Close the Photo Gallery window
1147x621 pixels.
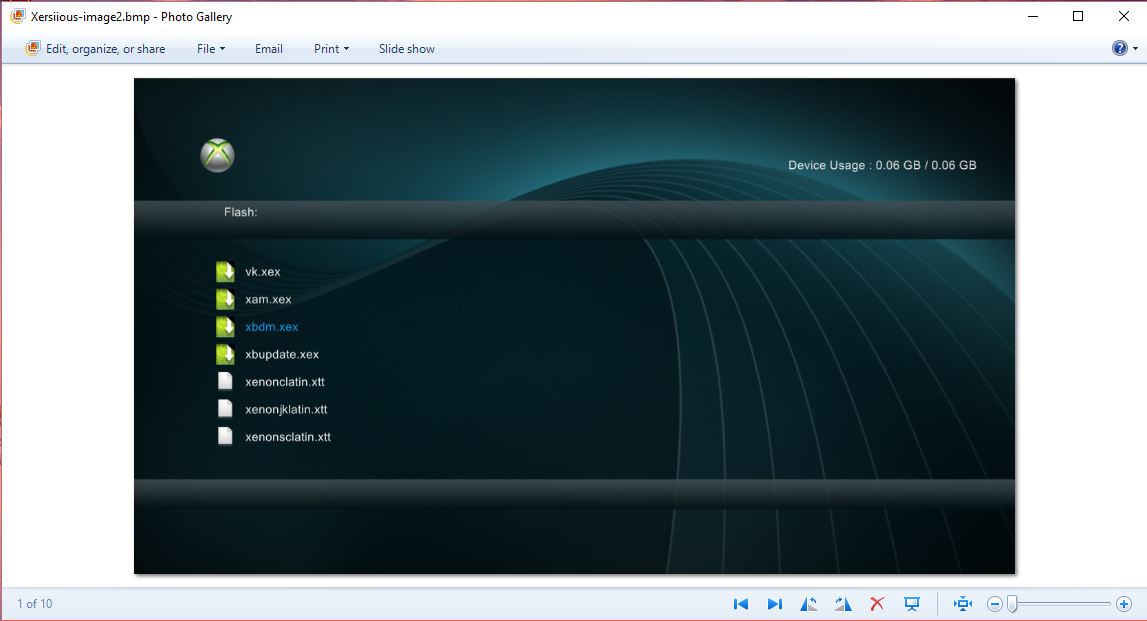point(1124,16)
